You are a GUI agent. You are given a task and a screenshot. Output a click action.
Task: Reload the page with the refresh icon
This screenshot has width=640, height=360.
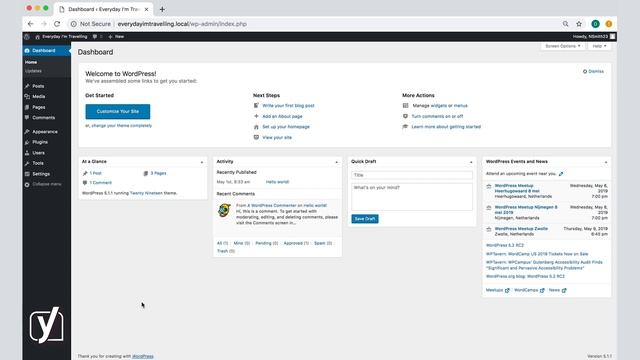tap(57, 24)
